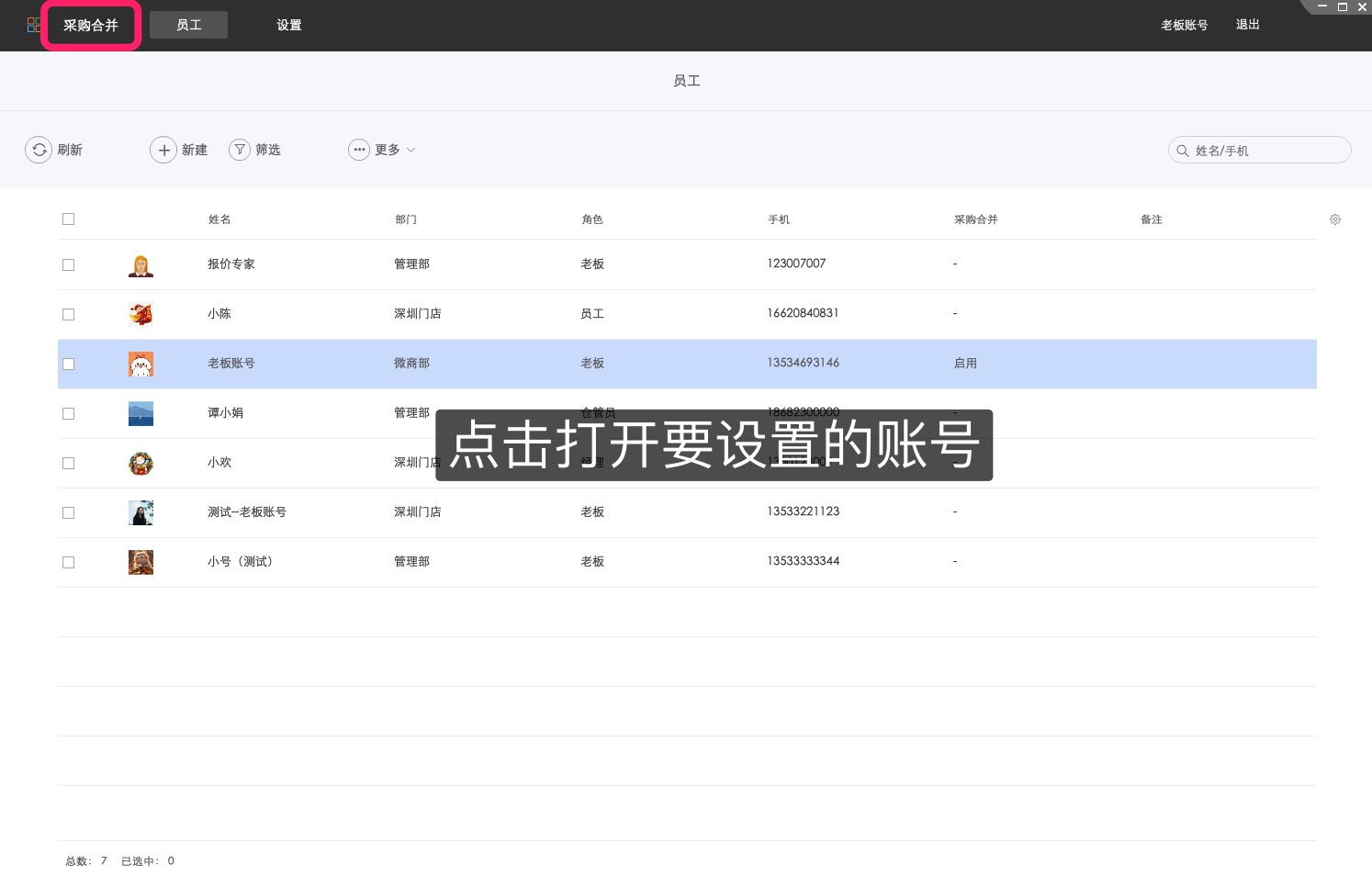Click the 手机 column header
The height and width of the screenshot is (876, 1372).
tap(779, 219)
